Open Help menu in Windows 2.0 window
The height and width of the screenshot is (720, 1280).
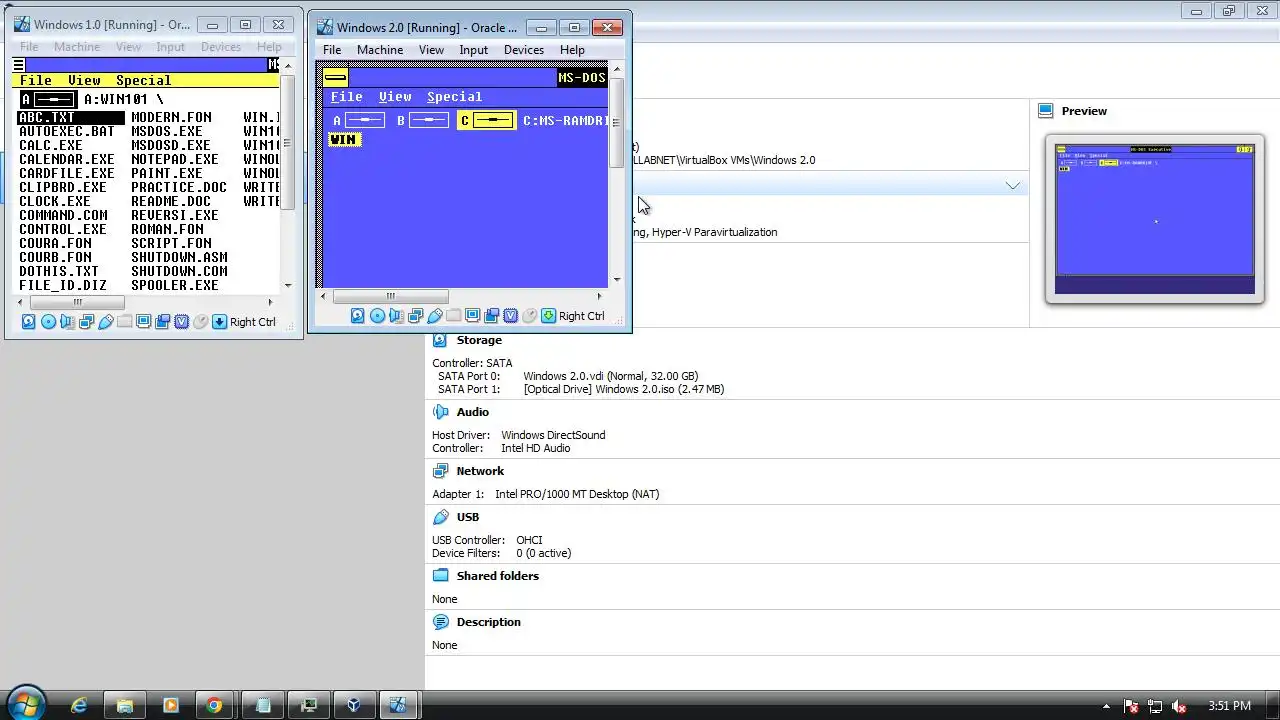coord(572,50)
